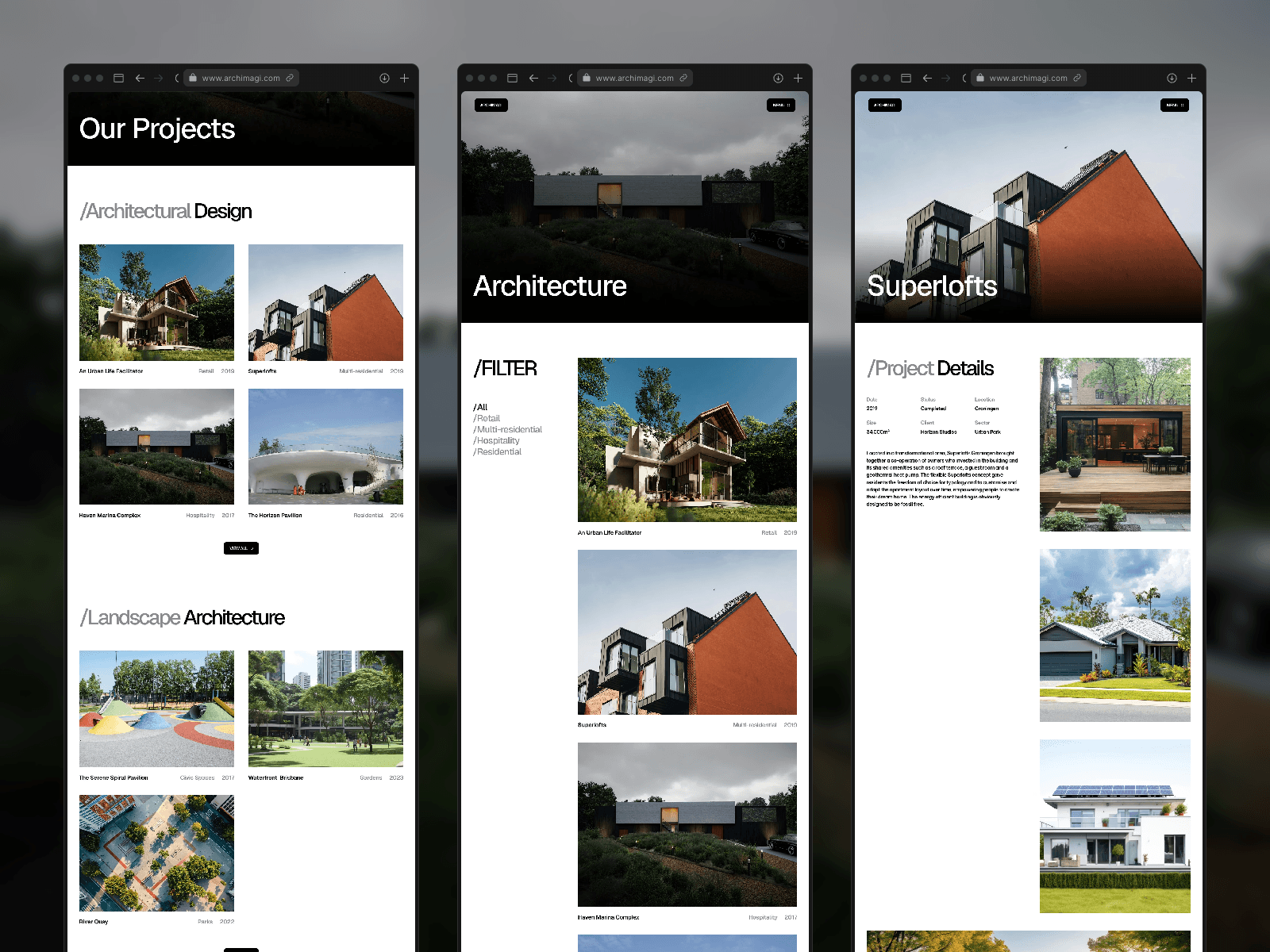Focus address field in Architecture window
This screenshot has width=1270, height=952.
635,78
